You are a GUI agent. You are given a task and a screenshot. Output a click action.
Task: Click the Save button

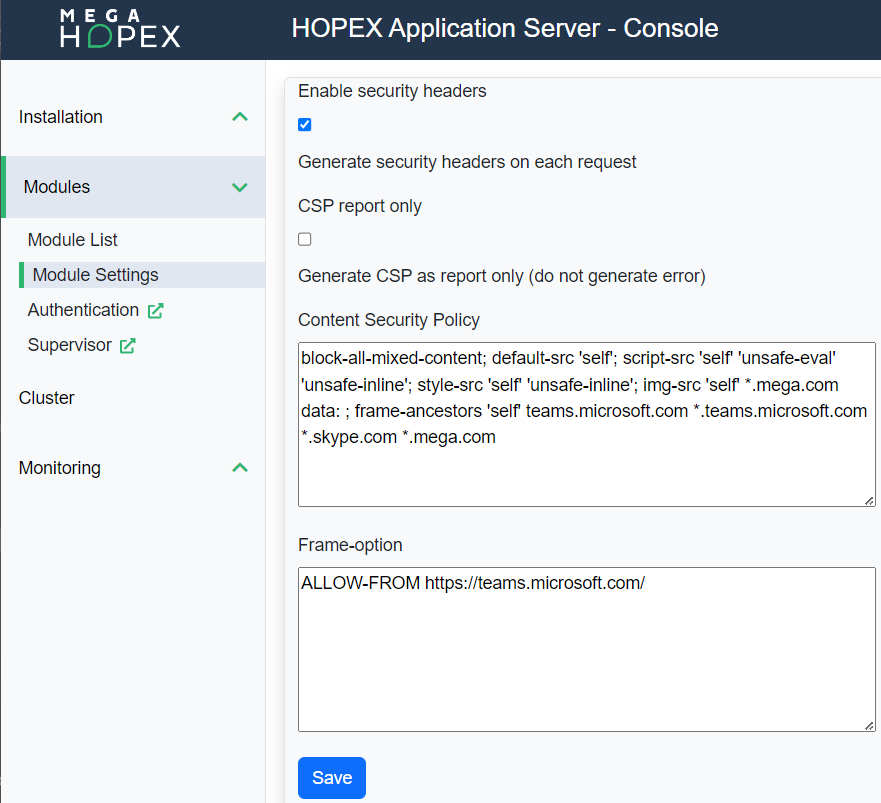(331, 777)
